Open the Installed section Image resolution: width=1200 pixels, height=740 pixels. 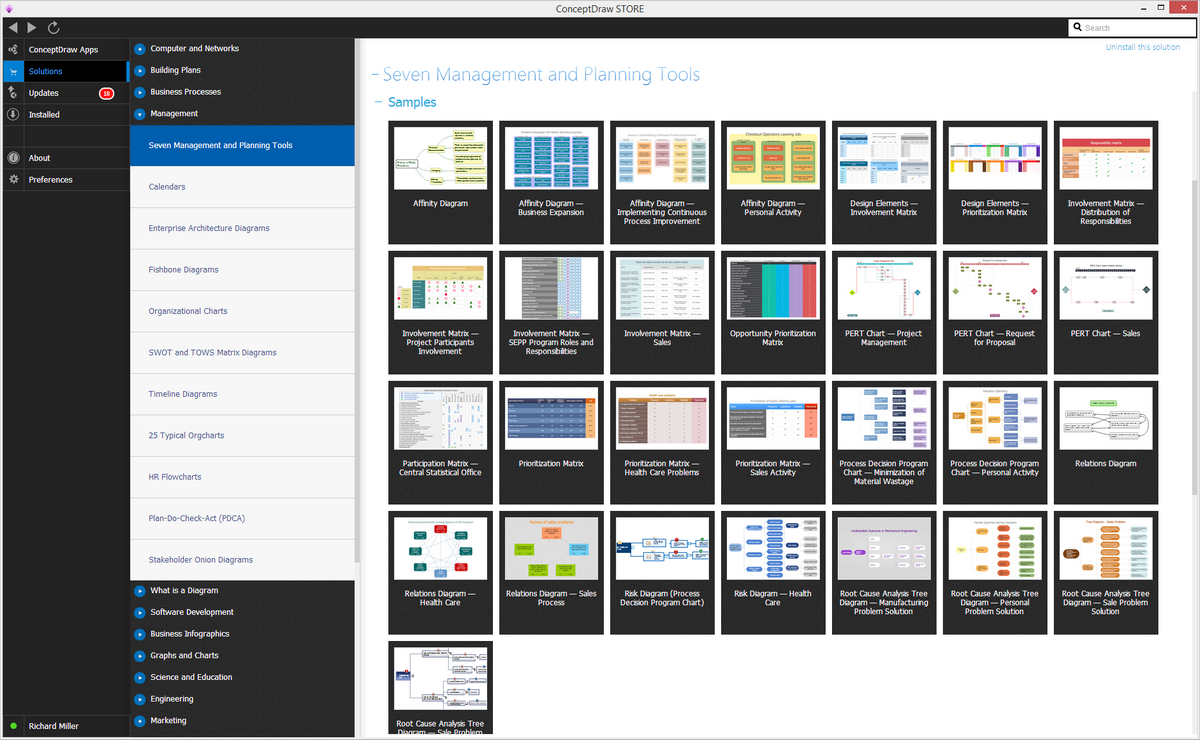[x=44, y=114]
